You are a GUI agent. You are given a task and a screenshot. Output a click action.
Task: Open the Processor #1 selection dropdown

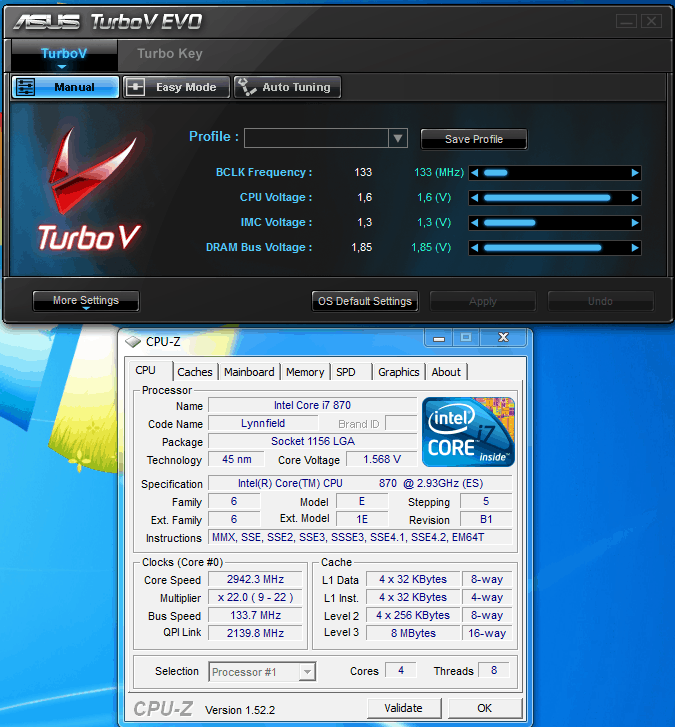pos(307,671)
